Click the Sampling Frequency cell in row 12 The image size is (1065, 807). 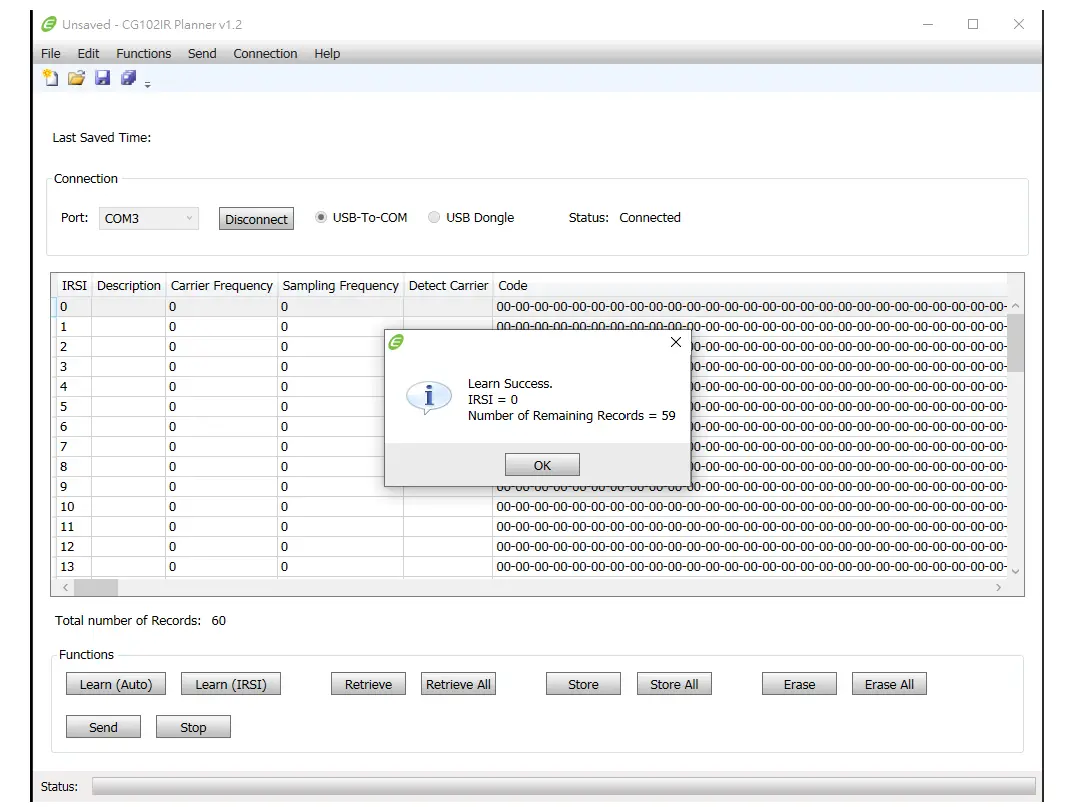coord(340,547)
